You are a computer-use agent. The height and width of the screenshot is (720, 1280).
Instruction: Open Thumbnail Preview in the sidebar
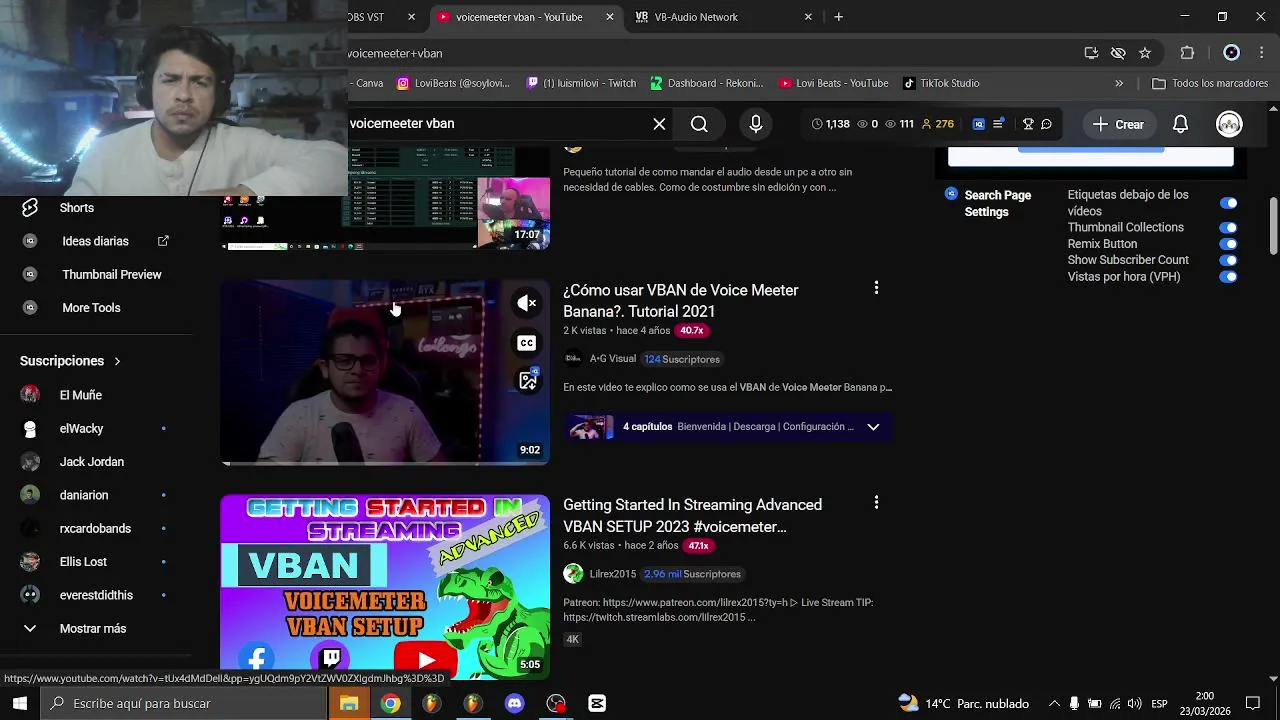point(111,274)
